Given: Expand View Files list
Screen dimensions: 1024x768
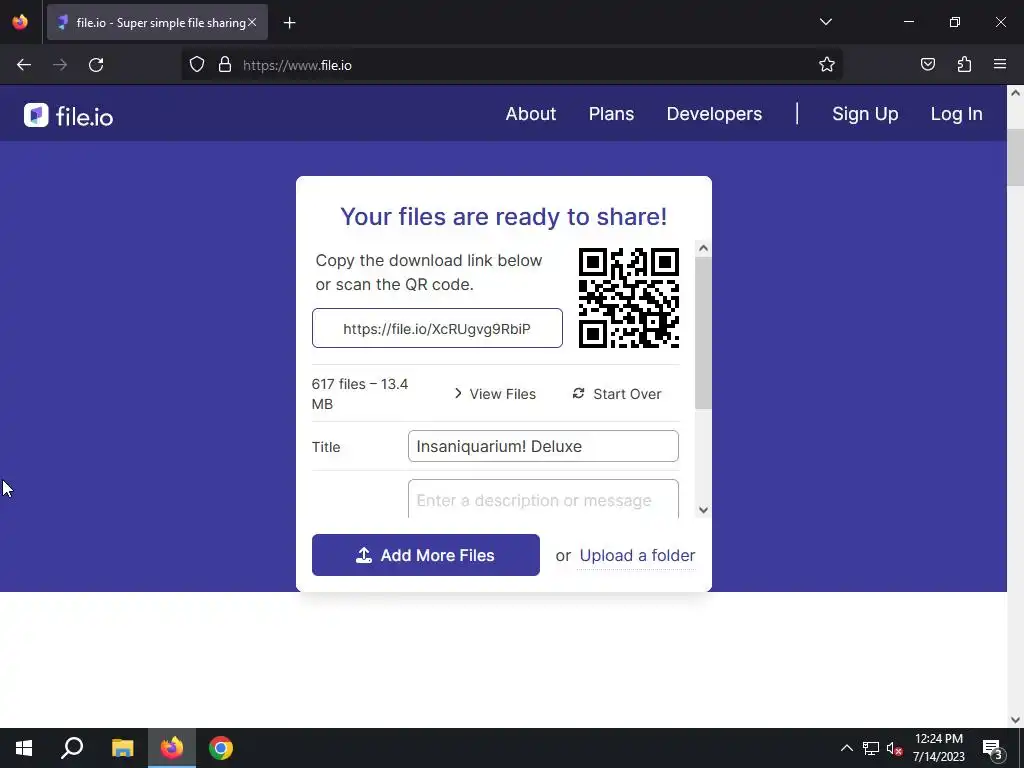Looking at the screenshot, I should [494, 394].
